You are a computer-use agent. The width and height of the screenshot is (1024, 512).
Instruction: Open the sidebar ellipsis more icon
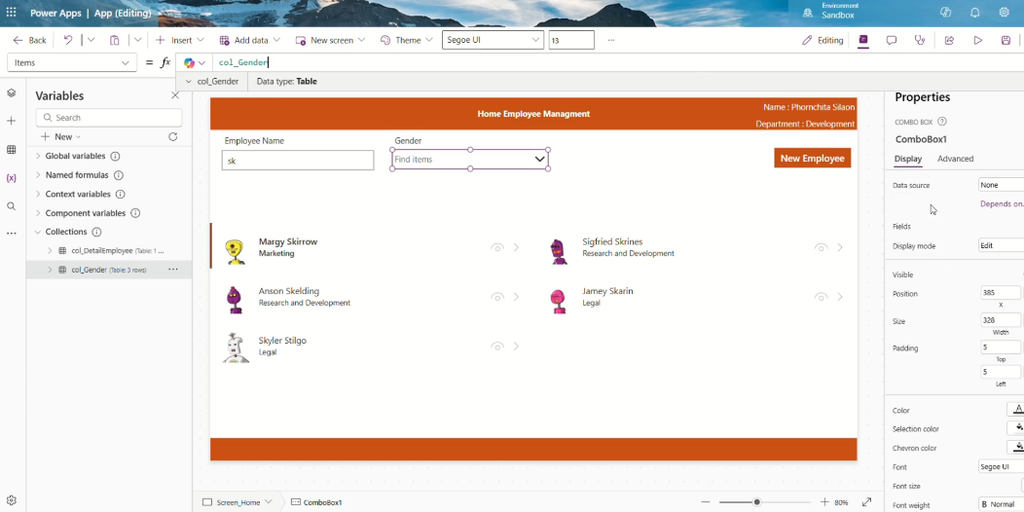tap(11, 233)
